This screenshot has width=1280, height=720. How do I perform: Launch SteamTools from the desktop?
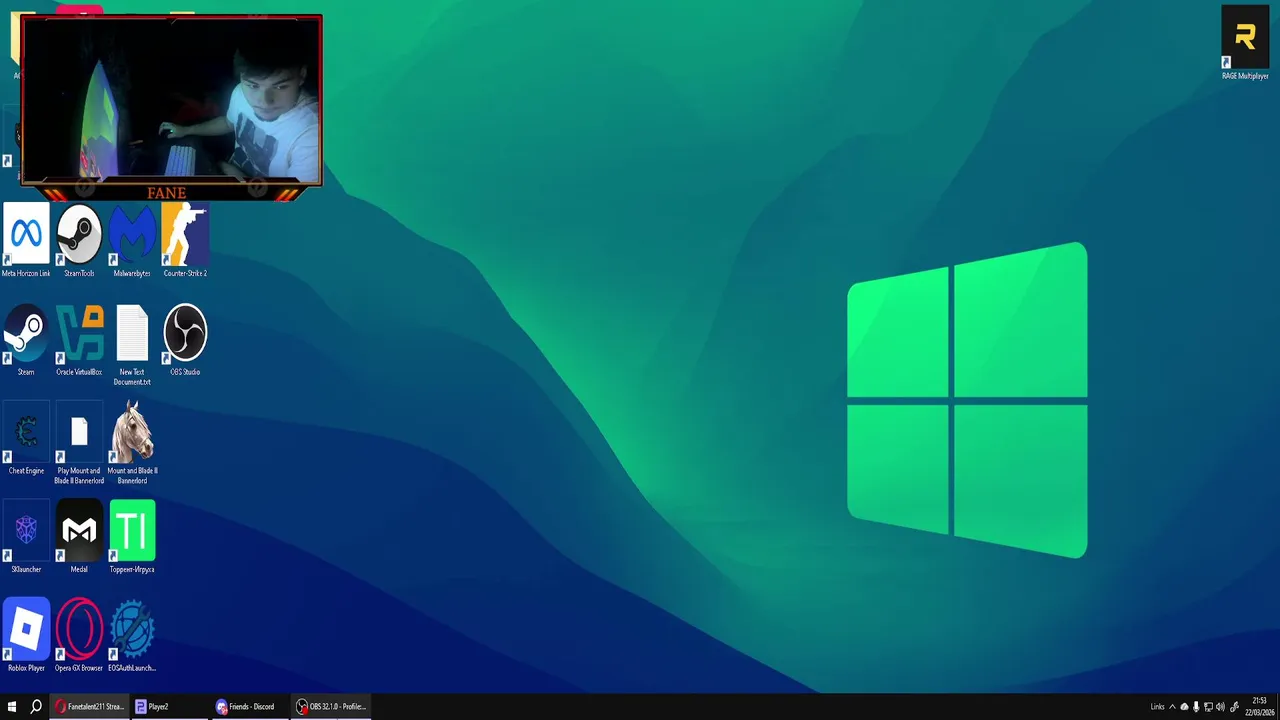click(79, 240)
